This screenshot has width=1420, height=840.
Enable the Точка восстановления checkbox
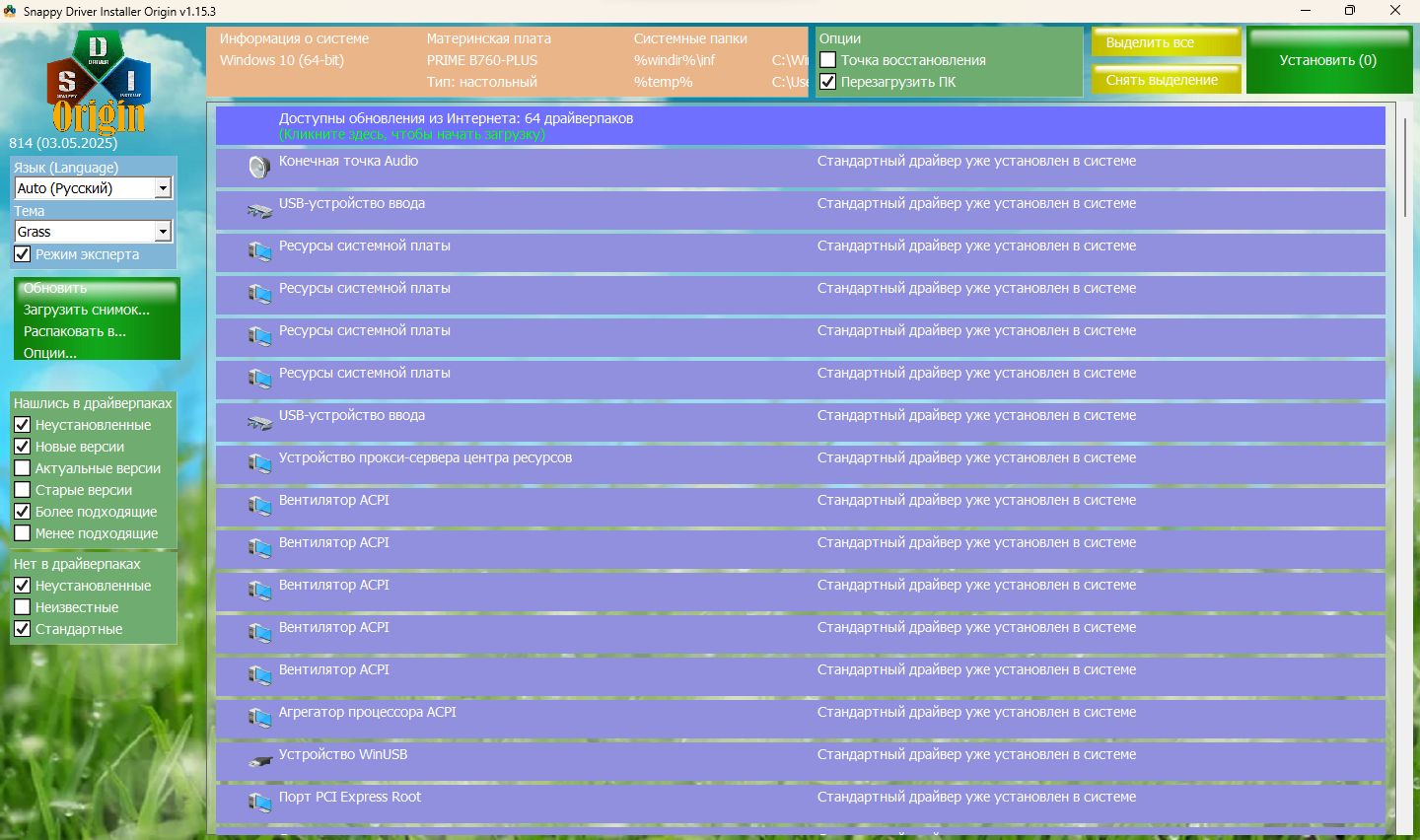(x=828, y=60)
